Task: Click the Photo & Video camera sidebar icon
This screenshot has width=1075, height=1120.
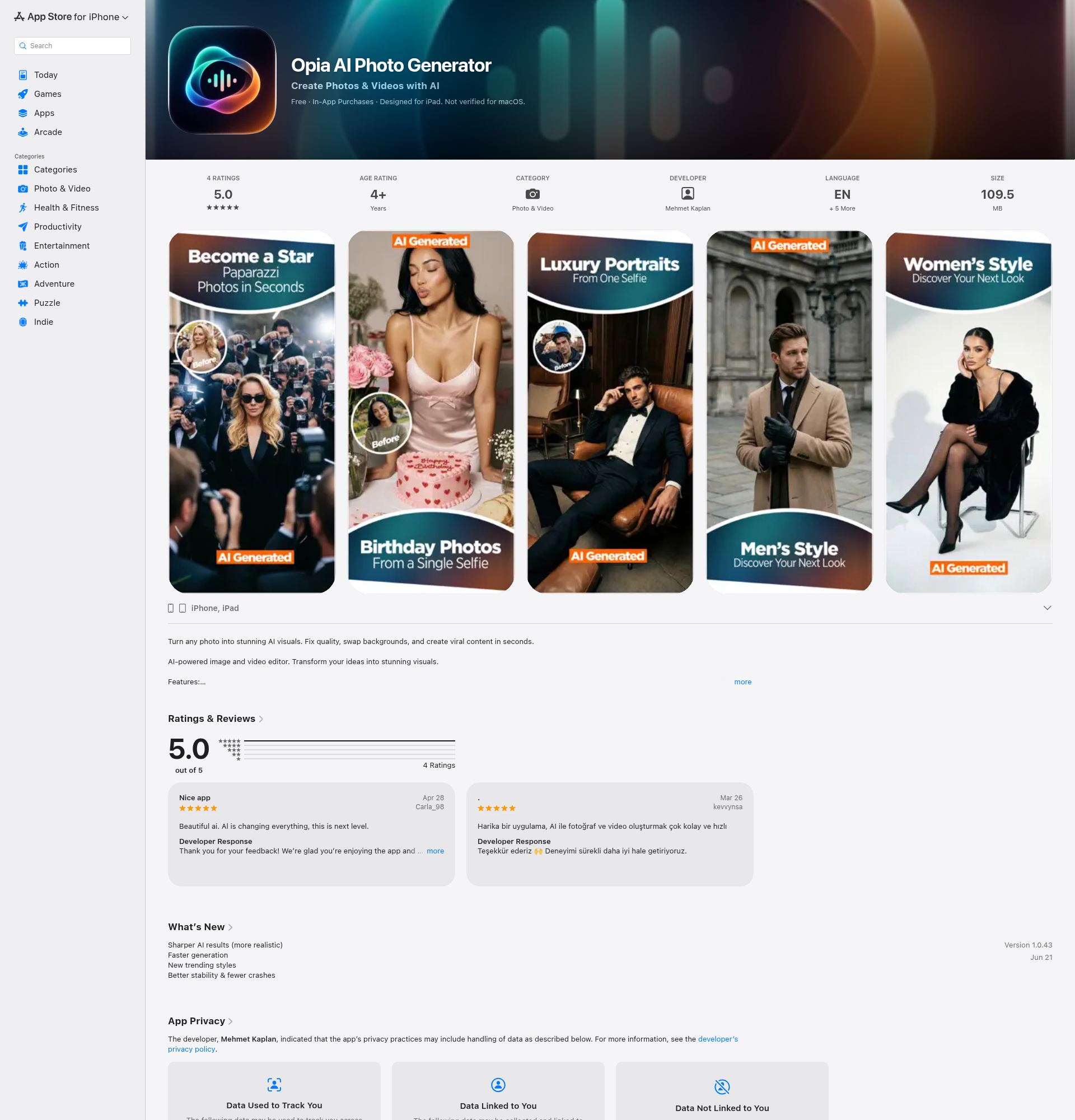Action: tap(23, 189)
